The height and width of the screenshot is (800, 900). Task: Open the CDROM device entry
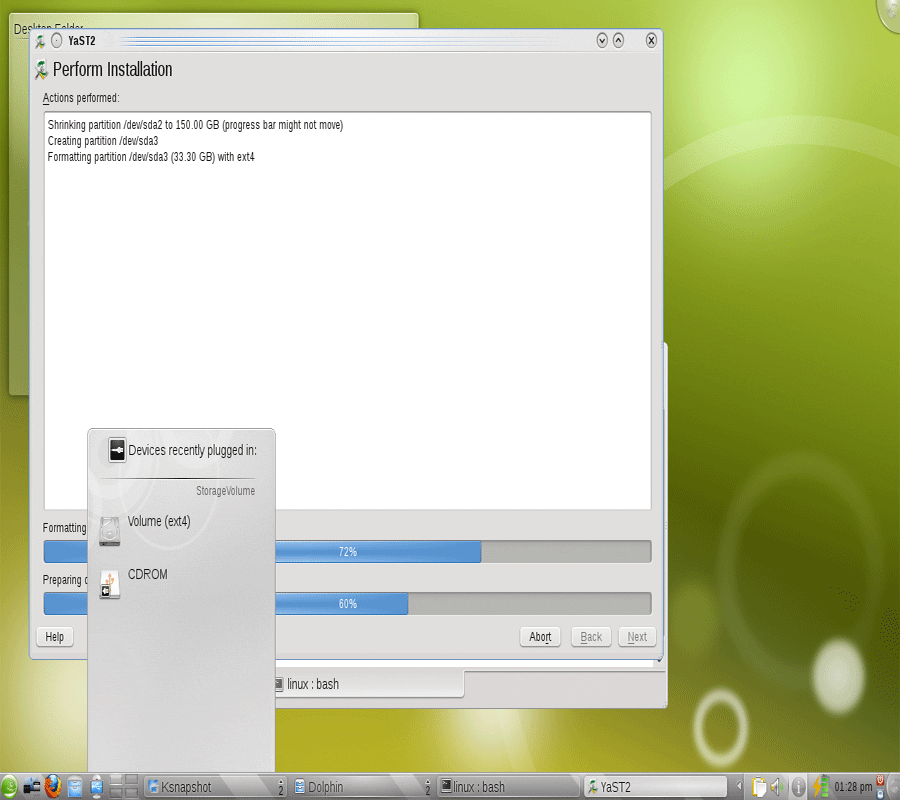(x=181, y=584)
